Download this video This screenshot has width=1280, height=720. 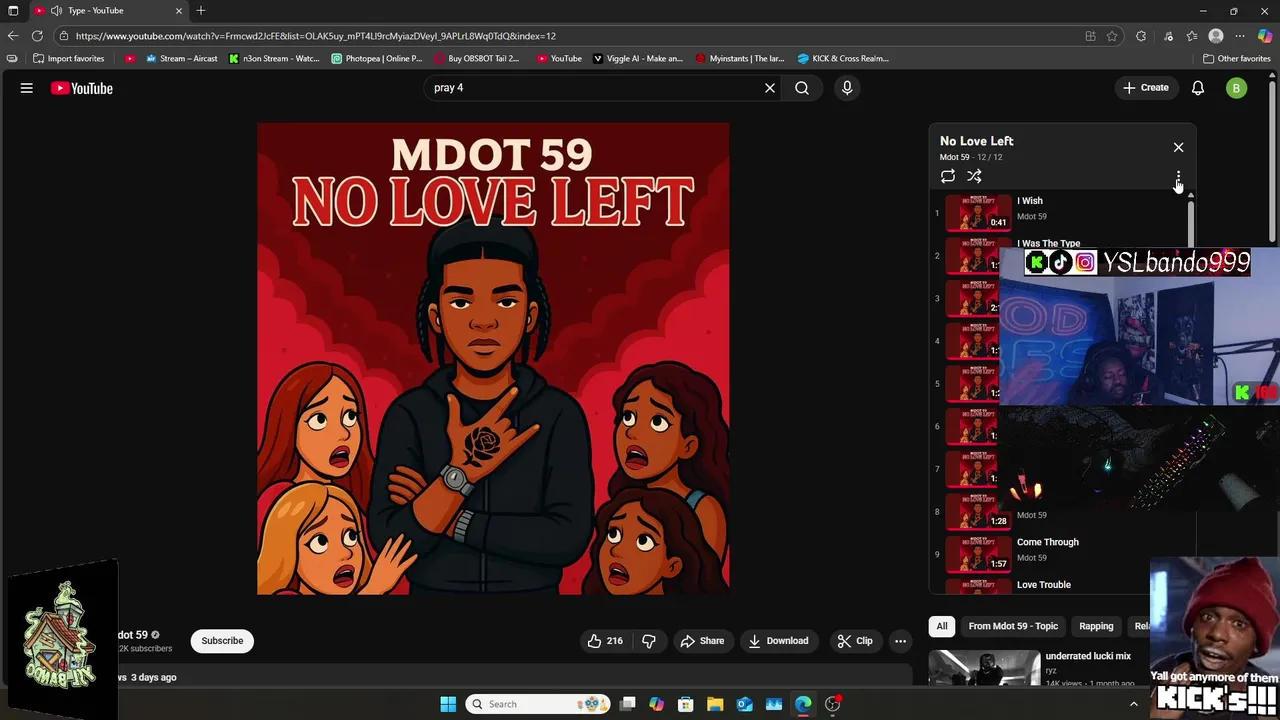(779, 641)
